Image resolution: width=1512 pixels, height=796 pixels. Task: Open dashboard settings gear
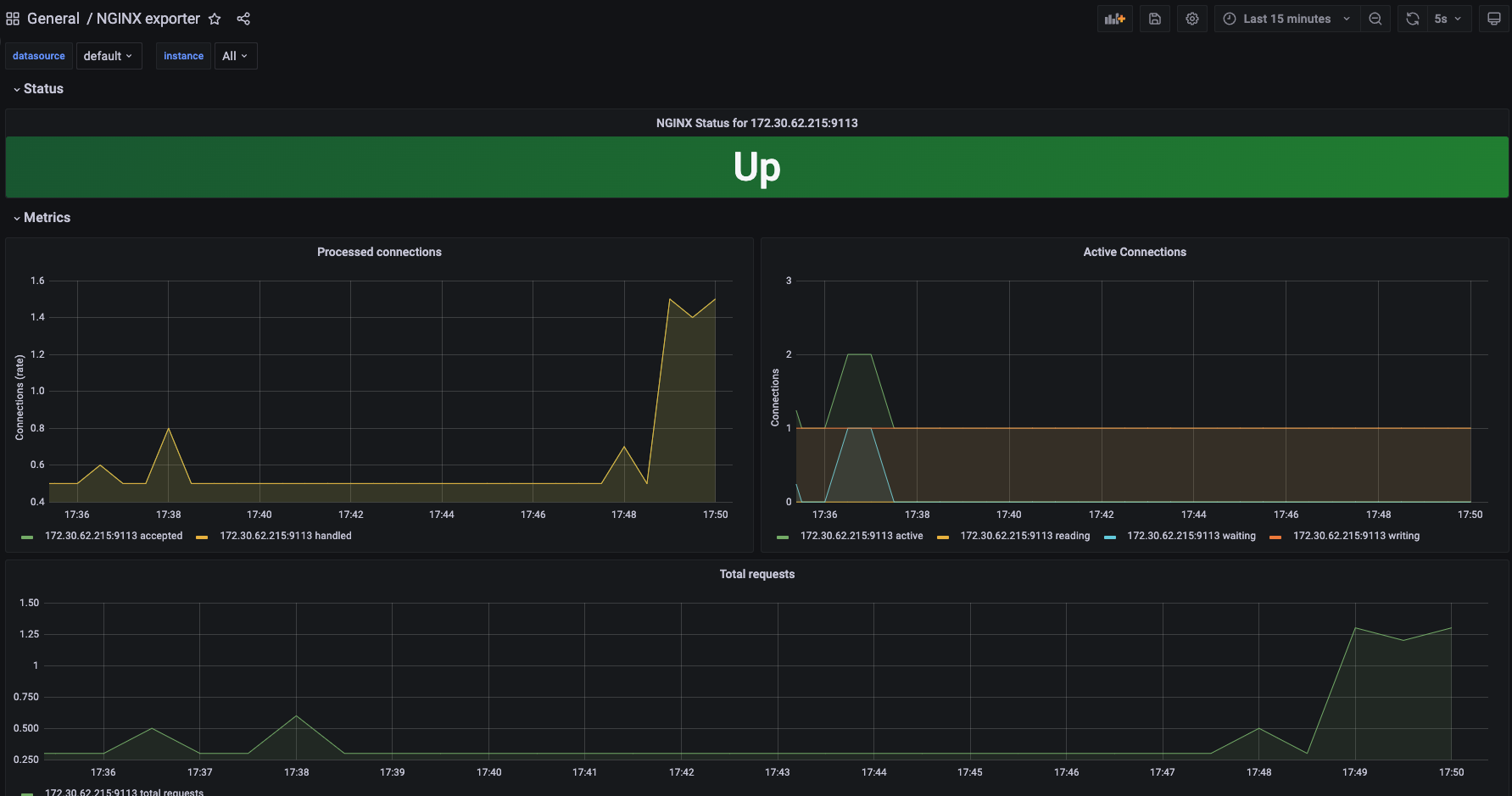1192,19
